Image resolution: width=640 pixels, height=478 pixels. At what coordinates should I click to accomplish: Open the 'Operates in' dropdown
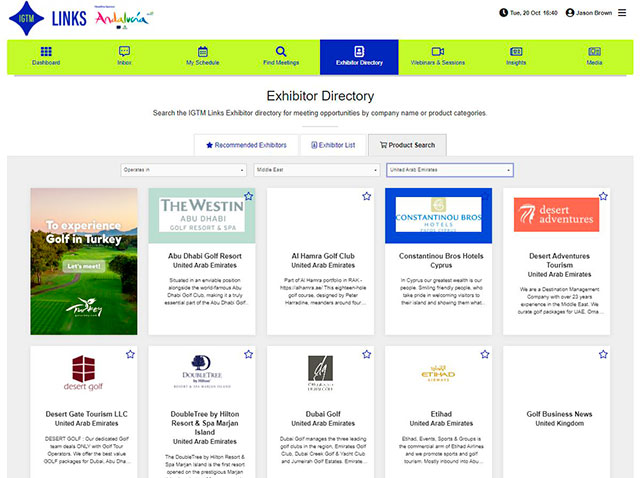184,170
